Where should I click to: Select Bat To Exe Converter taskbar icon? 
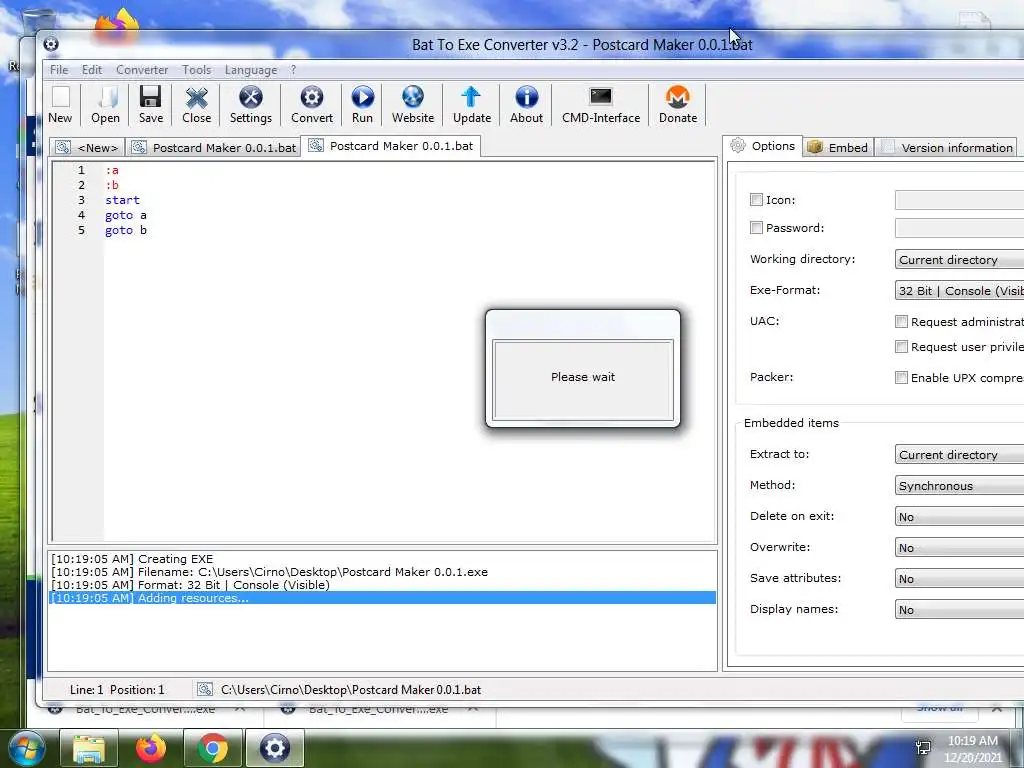coord(275,748)
